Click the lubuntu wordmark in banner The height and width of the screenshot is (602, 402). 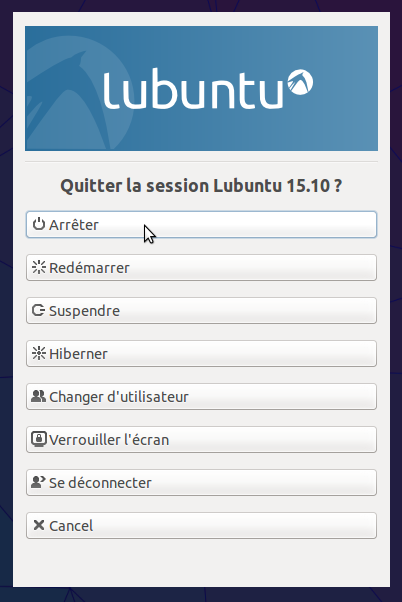tap(194, 89)
